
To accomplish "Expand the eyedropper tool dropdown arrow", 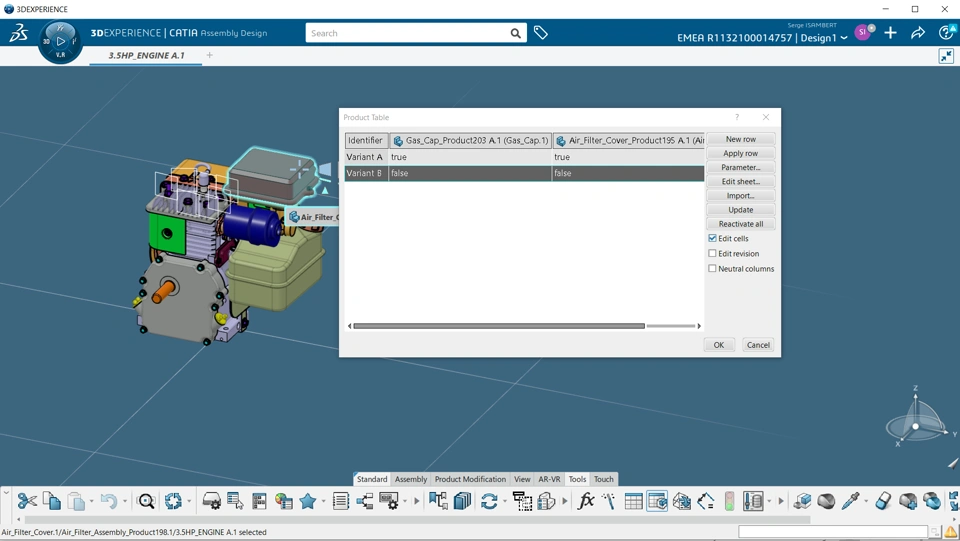I will coord(866,502).
